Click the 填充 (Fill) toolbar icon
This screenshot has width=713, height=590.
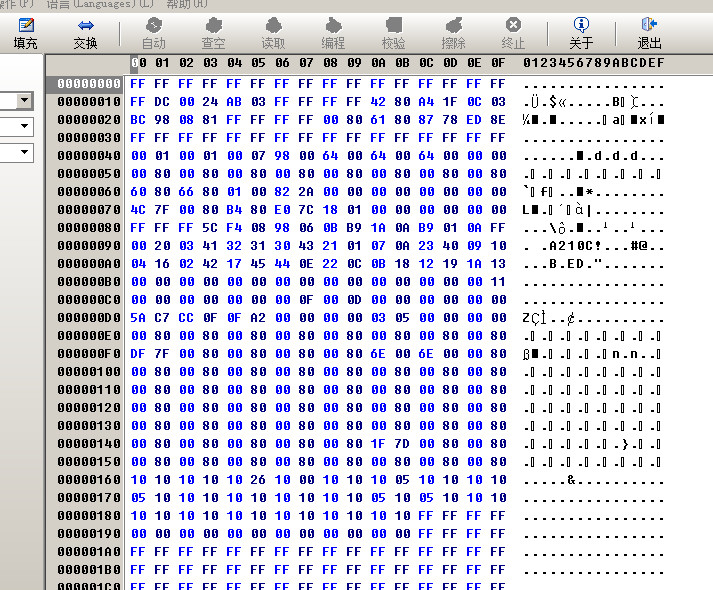pyautogui.click(x=26, y=32)
